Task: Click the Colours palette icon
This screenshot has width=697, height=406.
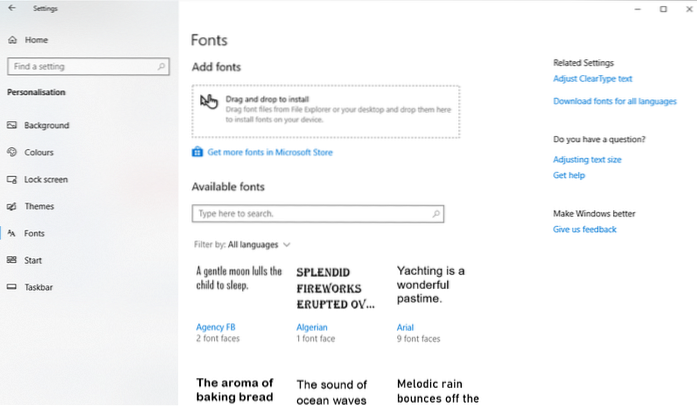Action: pyautogui.click(x=12, y=153)
